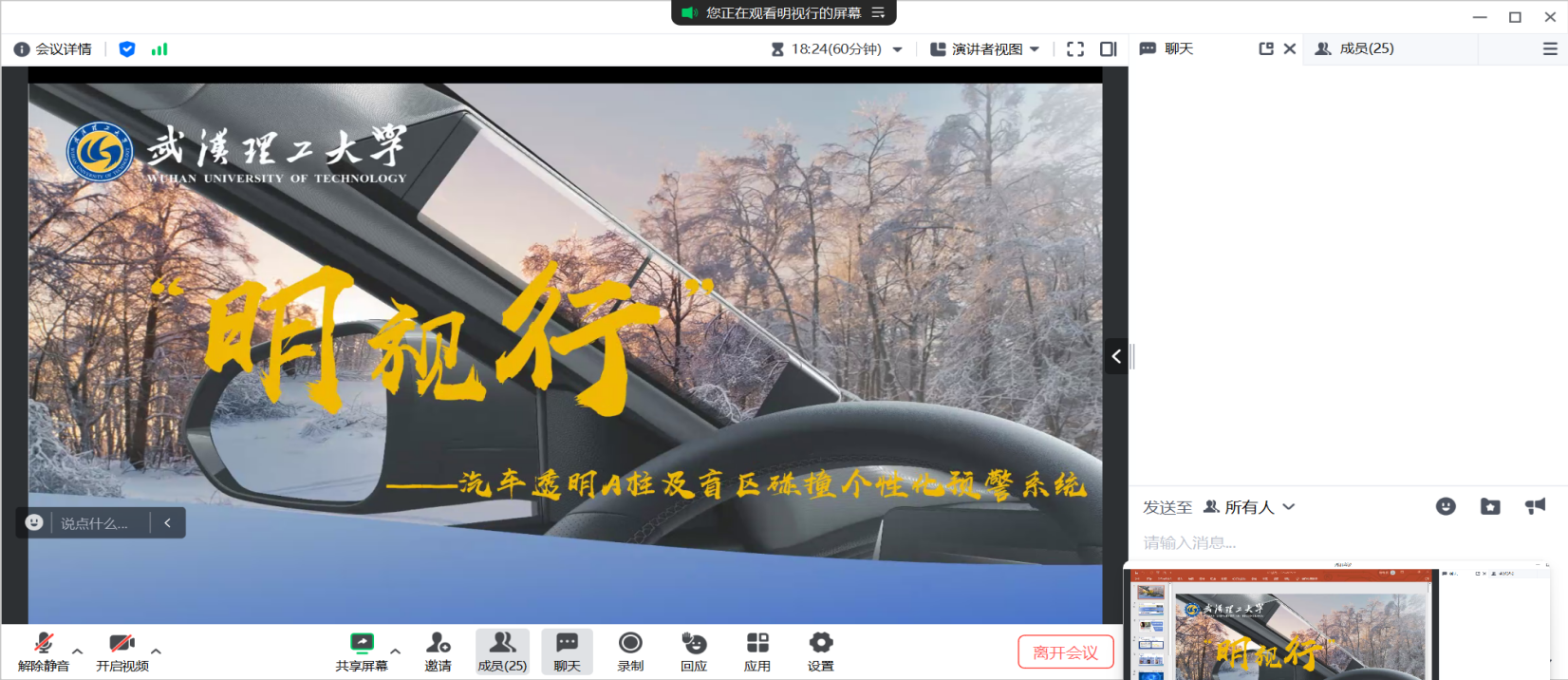Click the emoji icon in chat panel
The height and width of the screenshot is (680, 1568).
point(1446,507)
